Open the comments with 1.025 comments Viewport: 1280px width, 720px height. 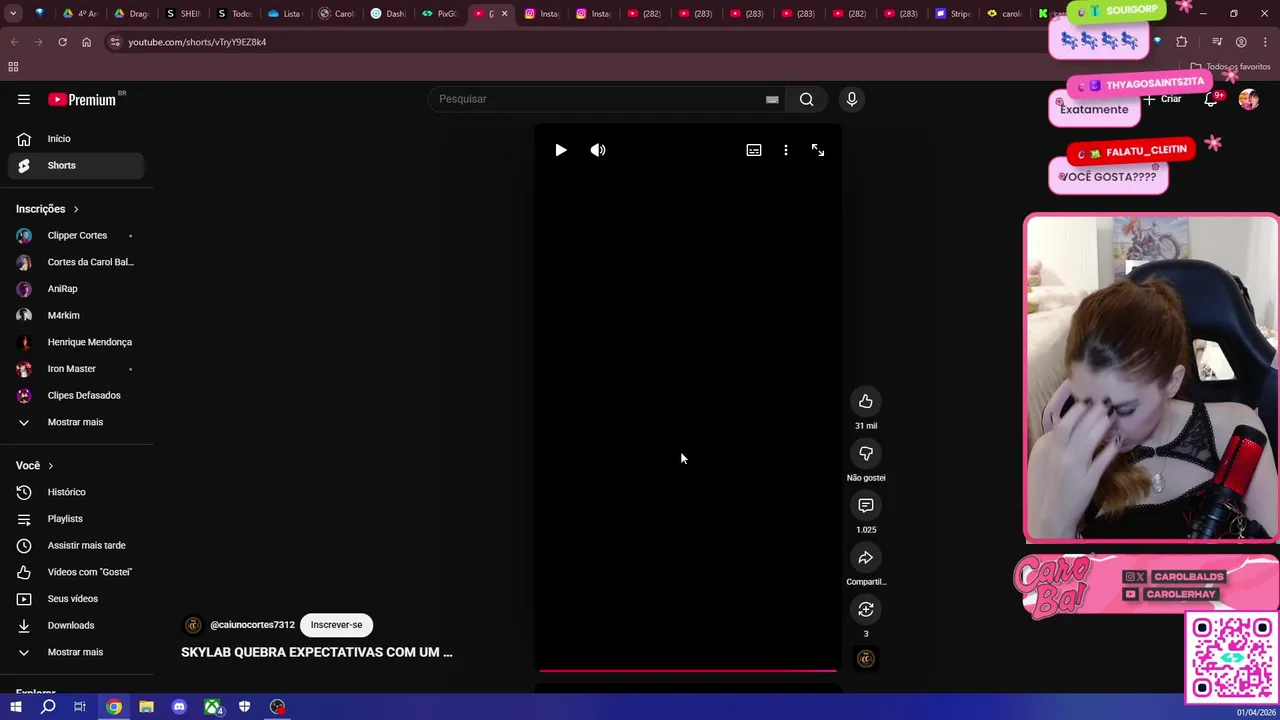[x=866, y=505]
